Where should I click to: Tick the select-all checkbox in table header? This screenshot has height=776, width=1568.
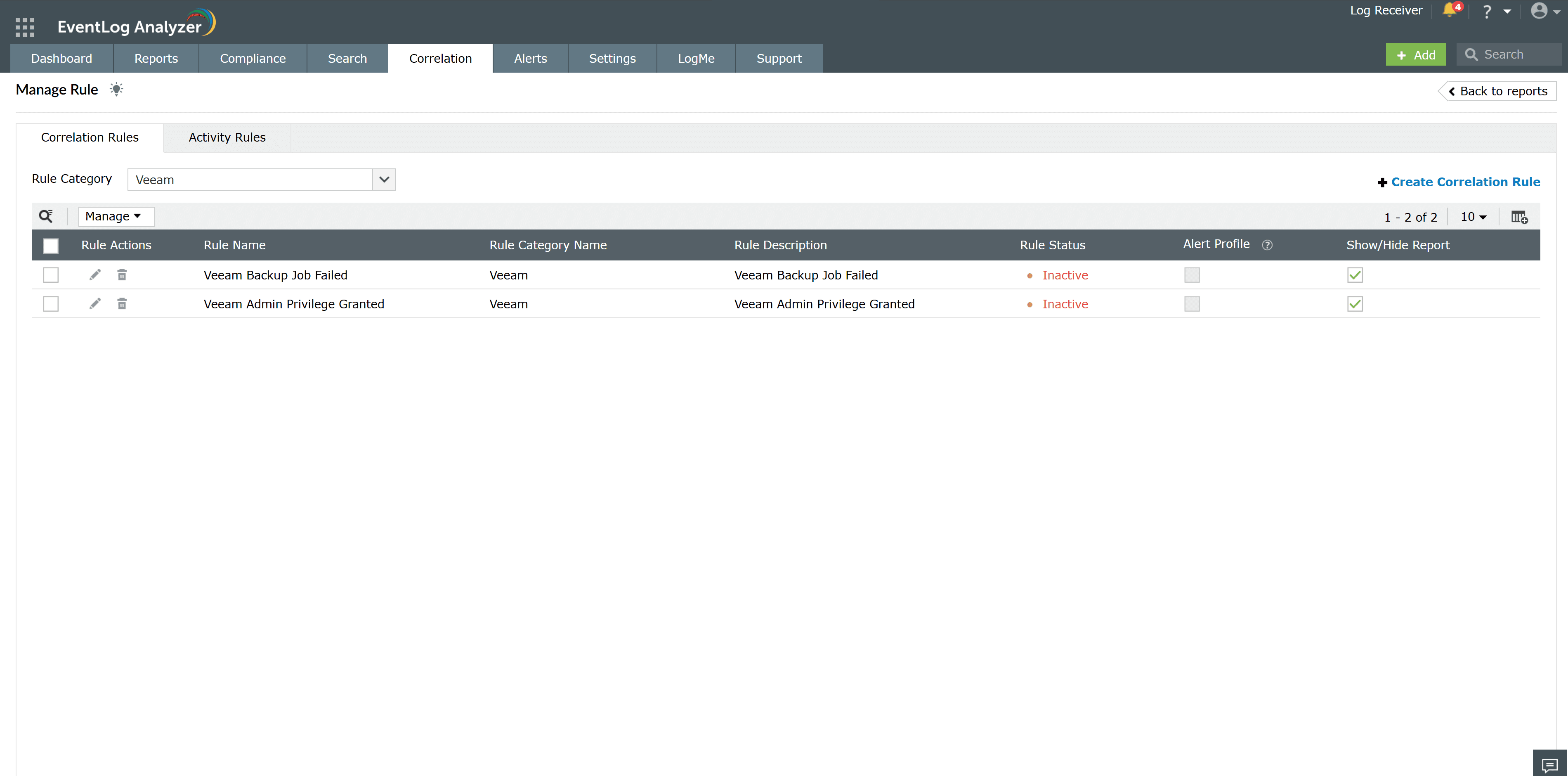(51, 246)
